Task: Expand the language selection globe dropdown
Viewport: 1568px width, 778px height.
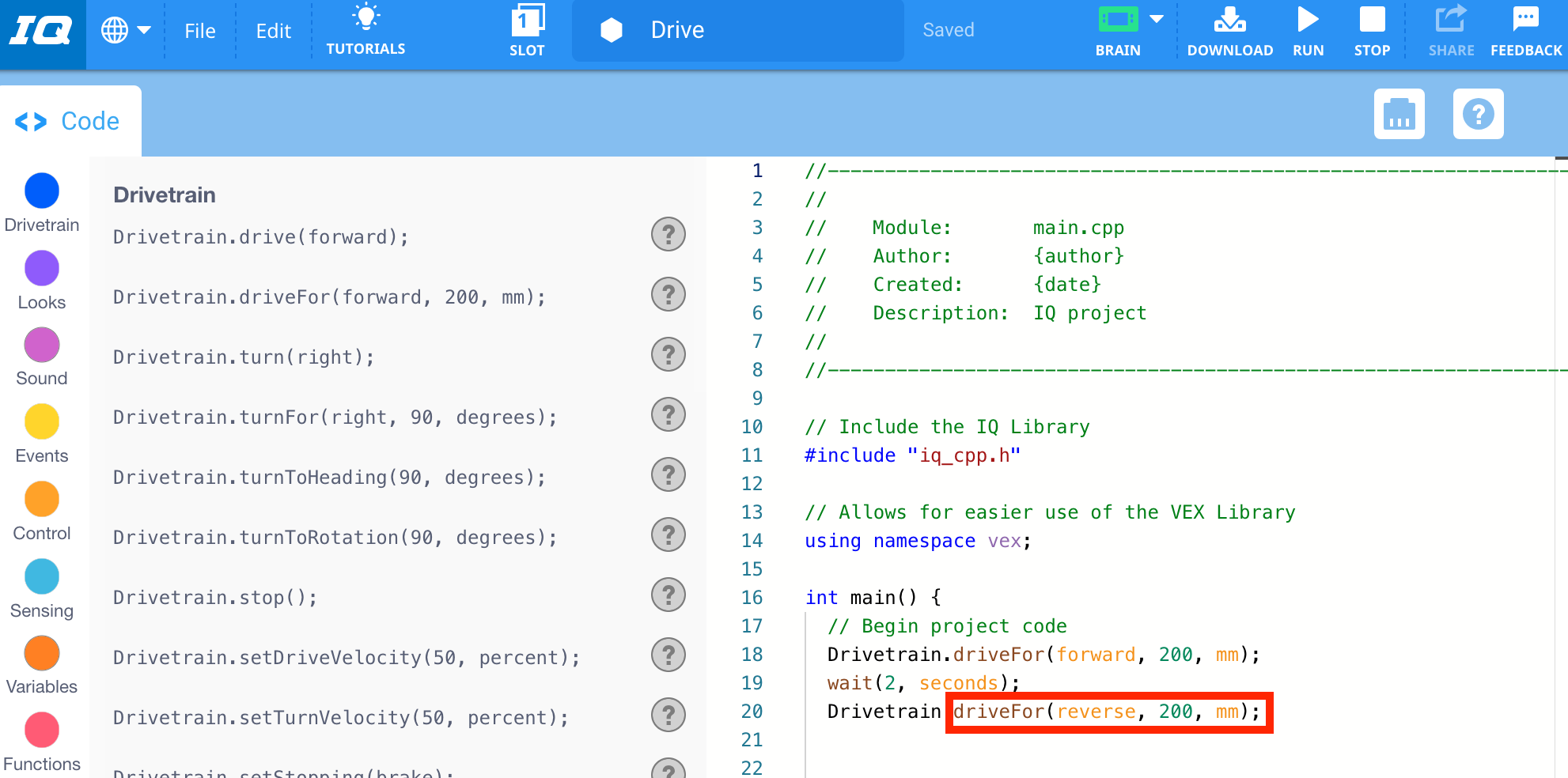Action: pos(125,30)
